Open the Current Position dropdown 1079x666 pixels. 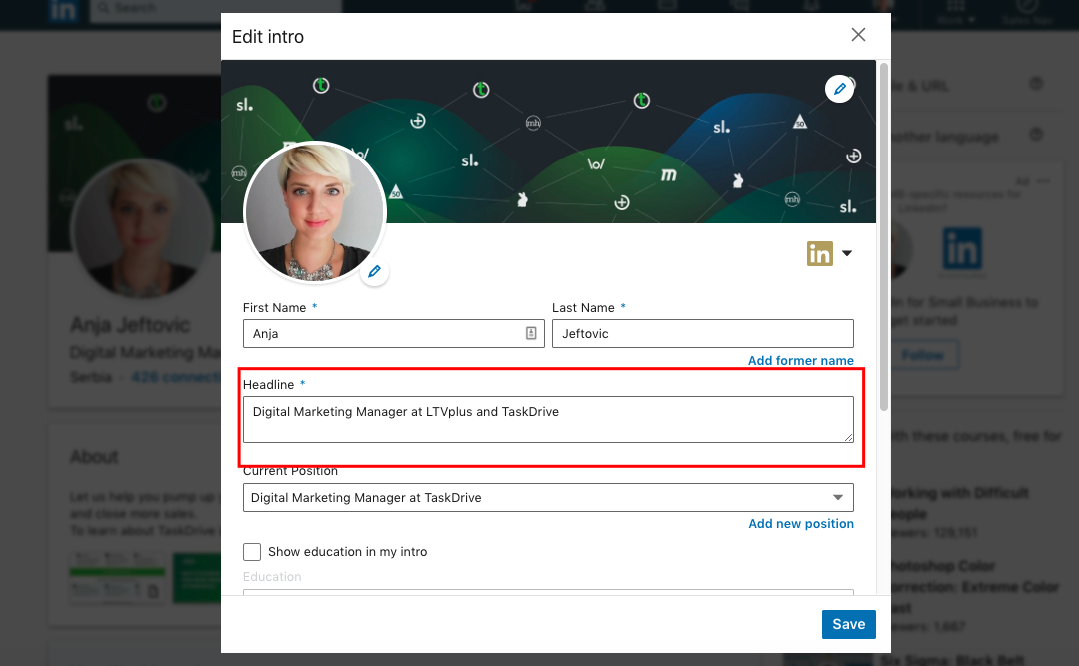(548, 497)
